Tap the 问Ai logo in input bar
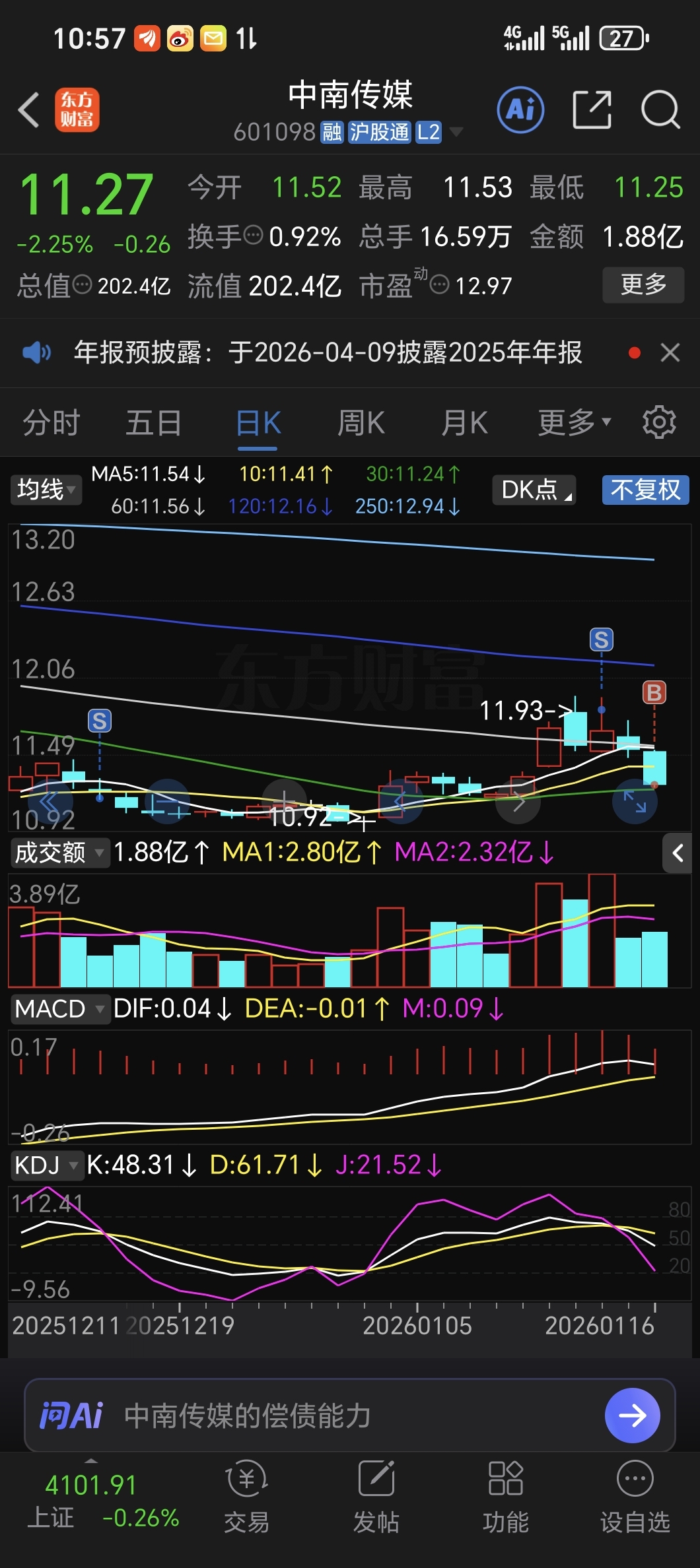Image resolution: width=700 pixels, height=1568 pixels. [x=71, y=1416]
